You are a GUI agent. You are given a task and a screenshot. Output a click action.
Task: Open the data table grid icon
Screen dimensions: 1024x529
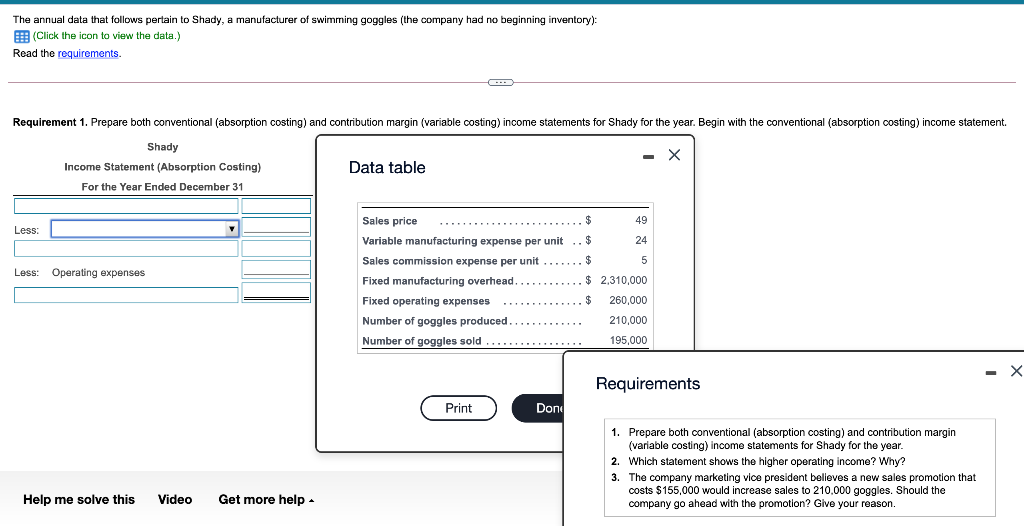21,36
